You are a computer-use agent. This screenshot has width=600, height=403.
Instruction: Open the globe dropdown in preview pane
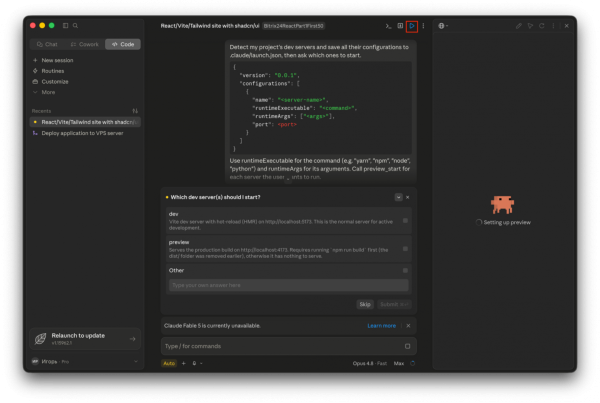(x=443, y=26)
